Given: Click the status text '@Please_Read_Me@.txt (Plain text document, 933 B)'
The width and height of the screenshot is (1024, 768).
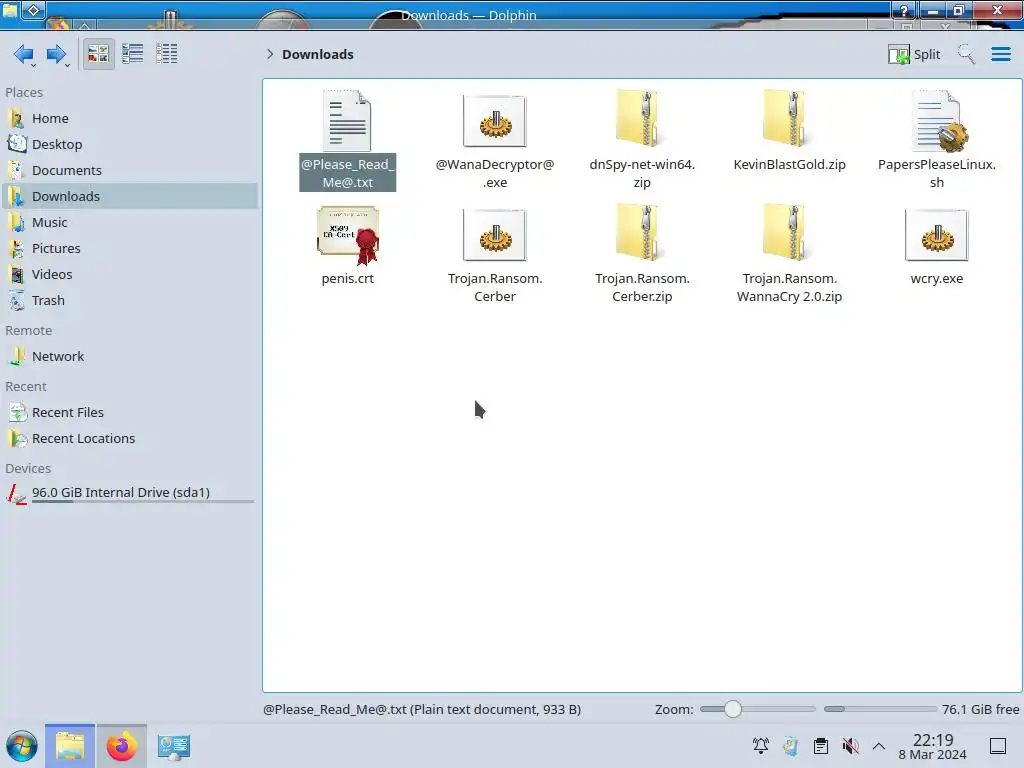Looking at the screenshot, I should point(422,709).
